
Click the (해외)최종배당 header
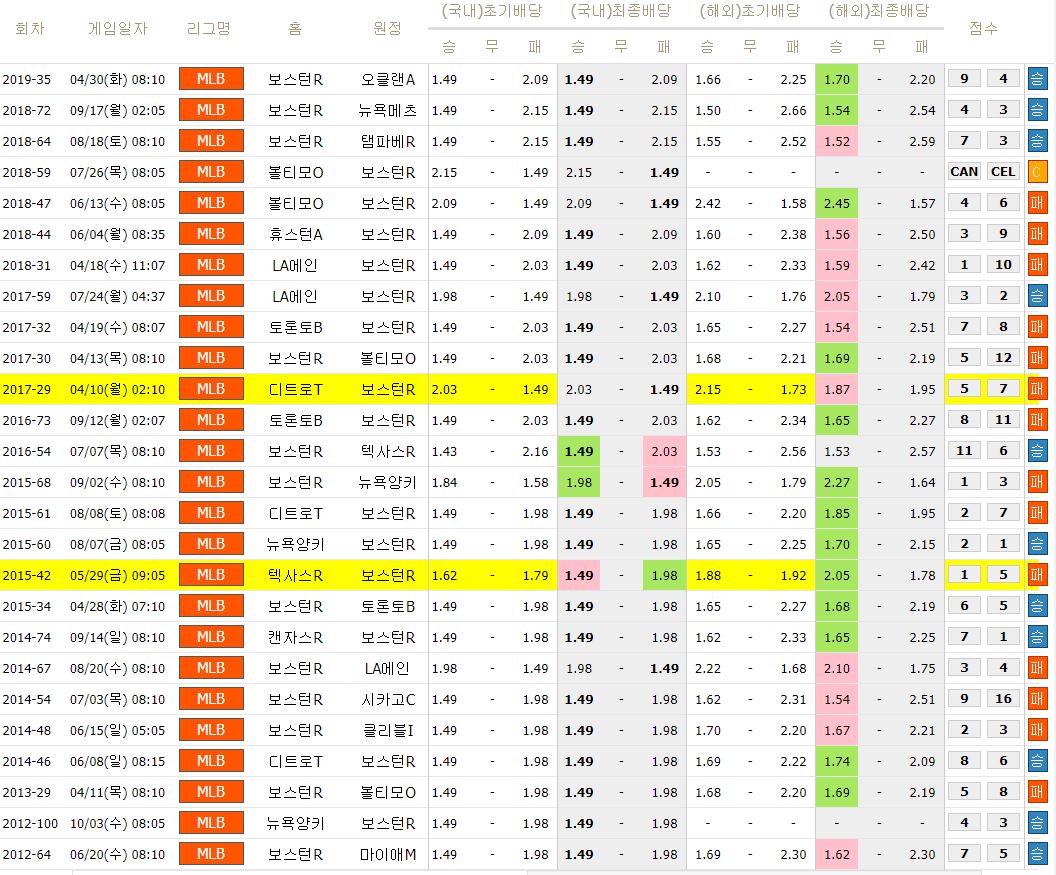point(879,12)
